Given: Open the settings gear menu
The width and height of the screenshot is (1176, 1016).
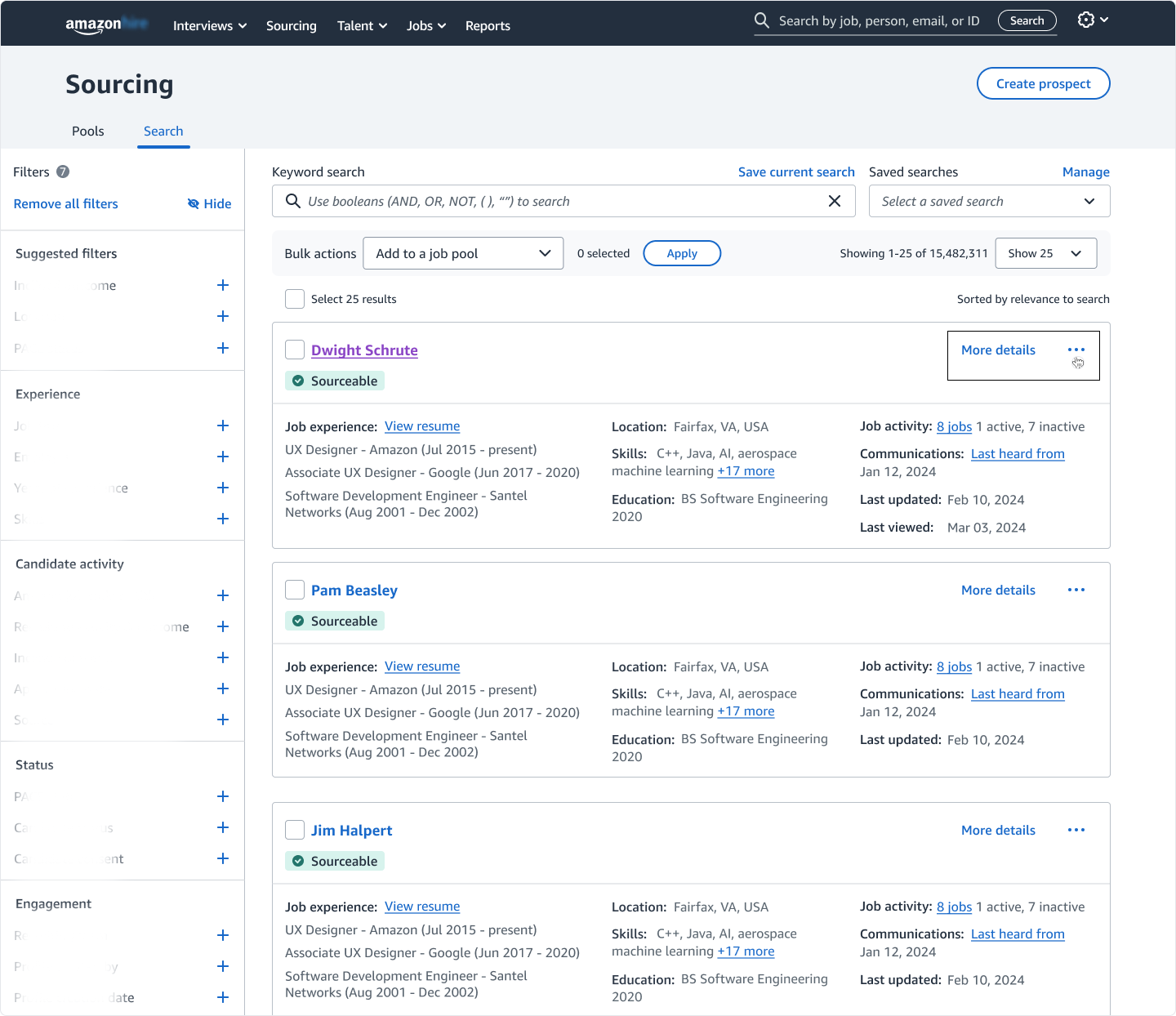Looking at the screenshot, I should point(1093,20).
